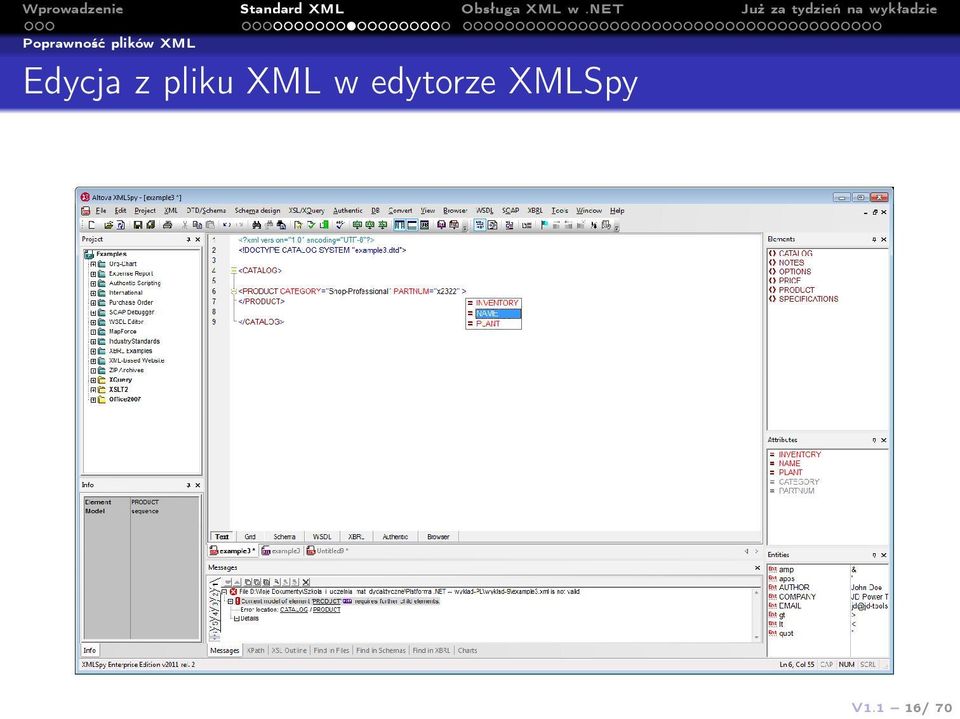Switch to the Browser view tab
This screenshot has height=719, width=960.
[x=438, y=536]
